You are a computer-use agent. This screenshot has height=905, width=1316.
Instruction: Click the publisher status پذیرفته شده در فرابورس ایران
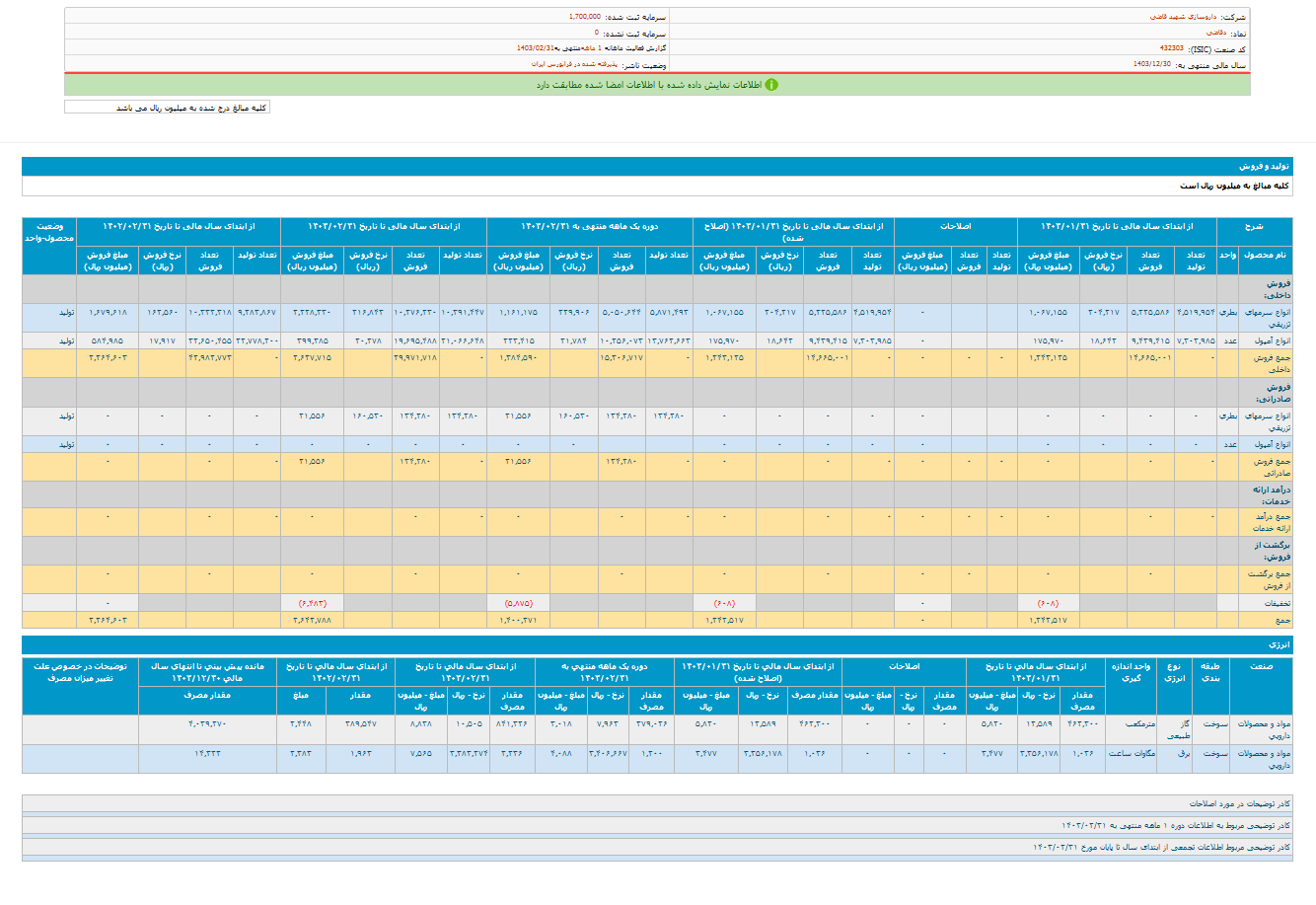pyautogui.click(x=573, y=64)
